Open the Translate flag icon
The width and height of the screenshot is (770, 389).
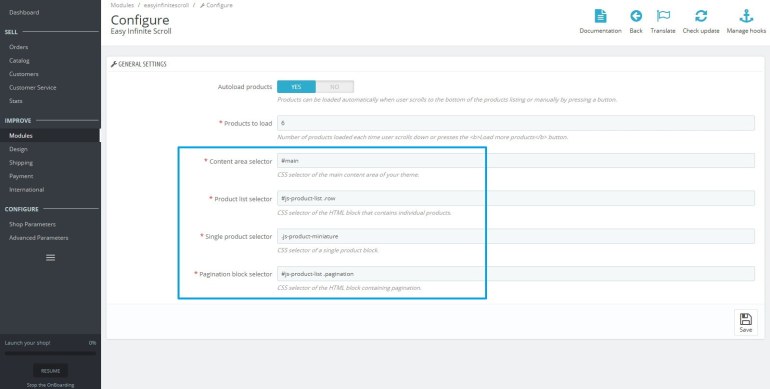tap(663, 16)
